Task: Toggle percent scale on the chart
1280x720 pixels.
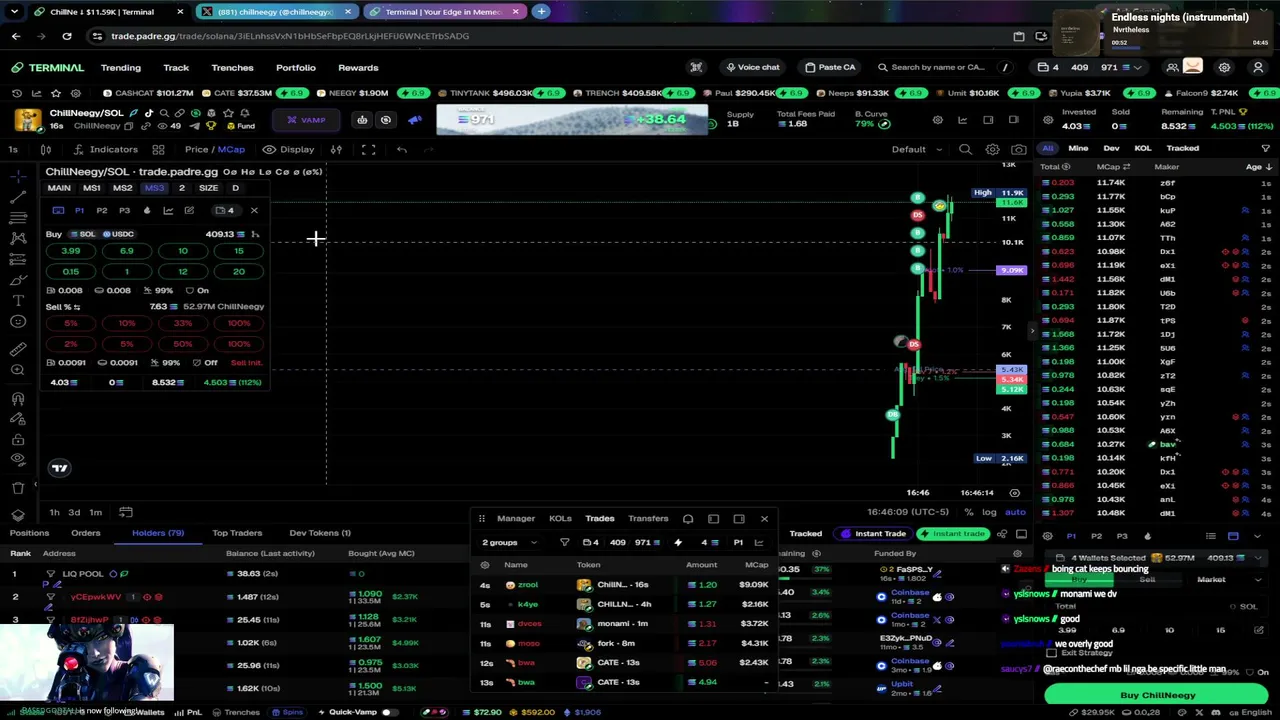Action: click(968, 512)
